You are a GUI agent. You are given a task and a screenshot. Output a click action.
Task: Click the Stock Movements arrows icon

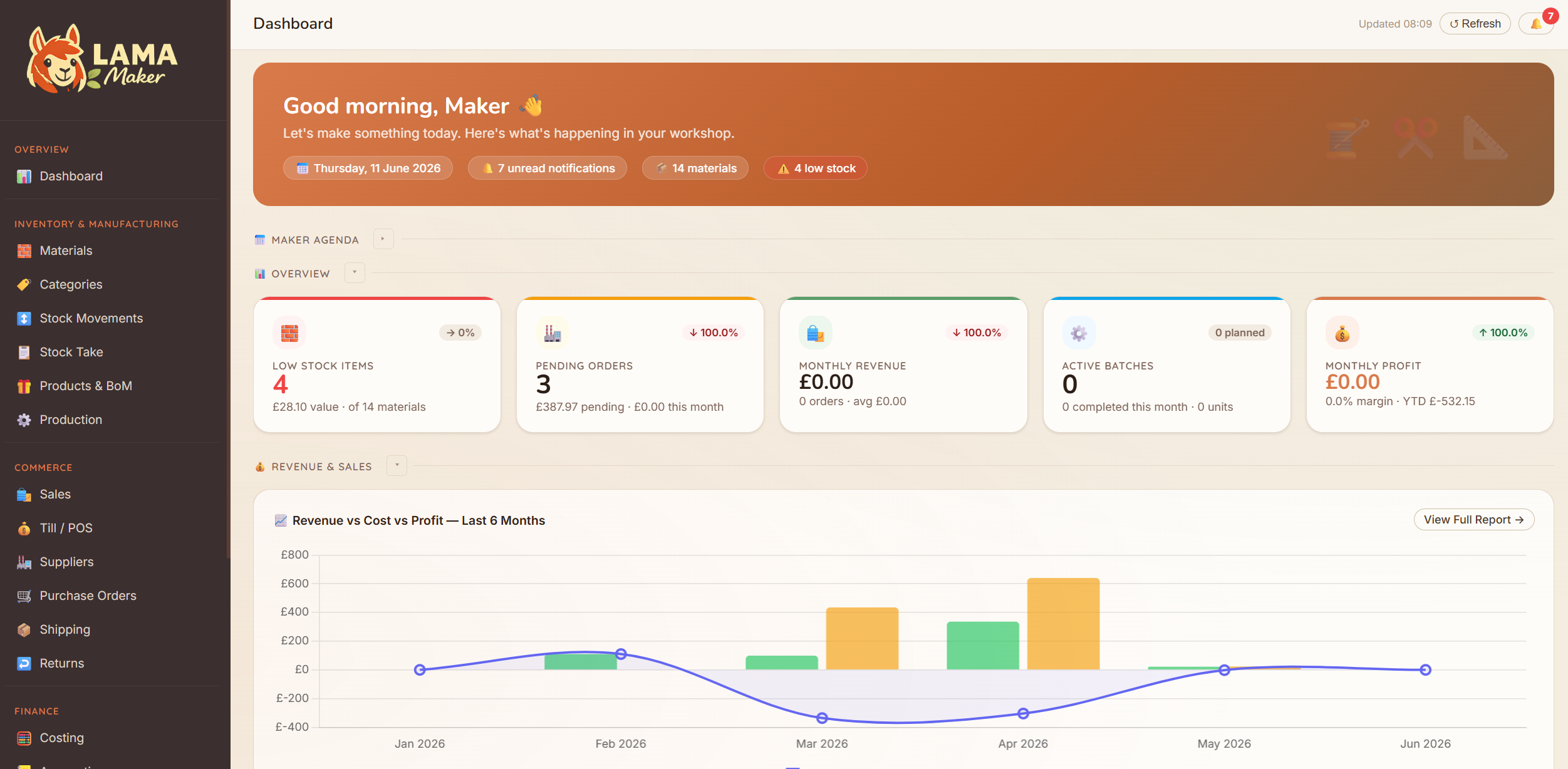(24, 319)
